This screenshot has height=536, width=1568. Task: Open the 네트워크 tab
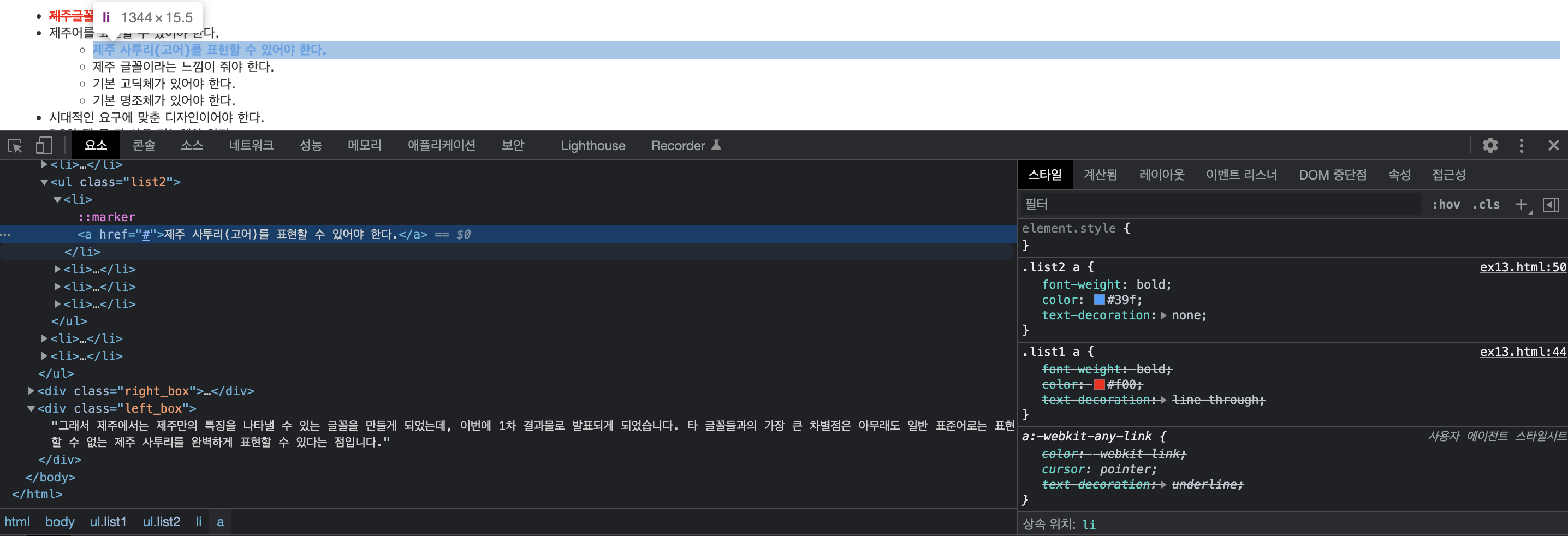251,145
